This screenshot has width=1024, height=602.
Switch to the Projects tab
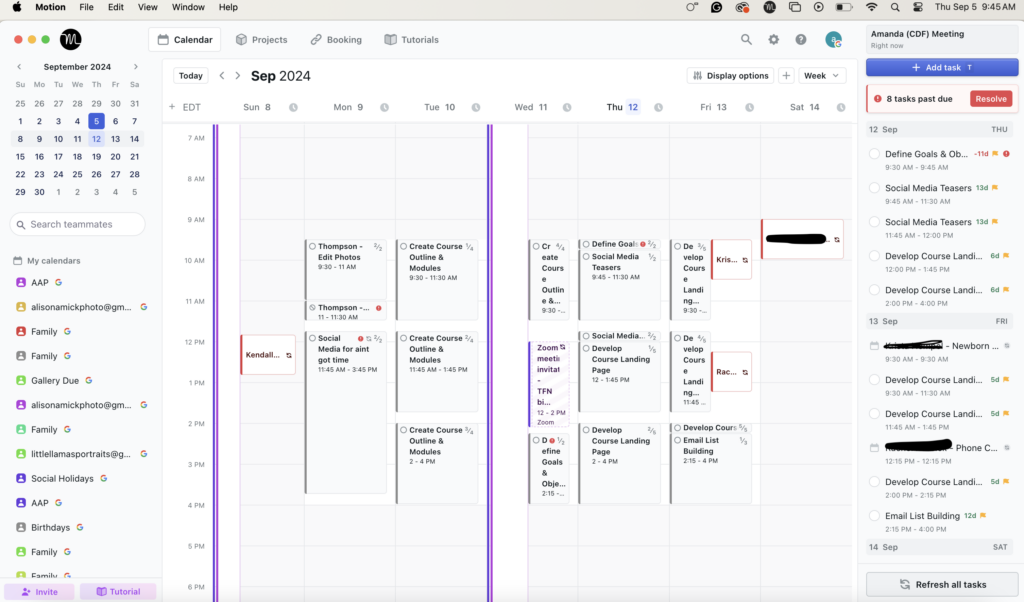click(x=261, y=40)
